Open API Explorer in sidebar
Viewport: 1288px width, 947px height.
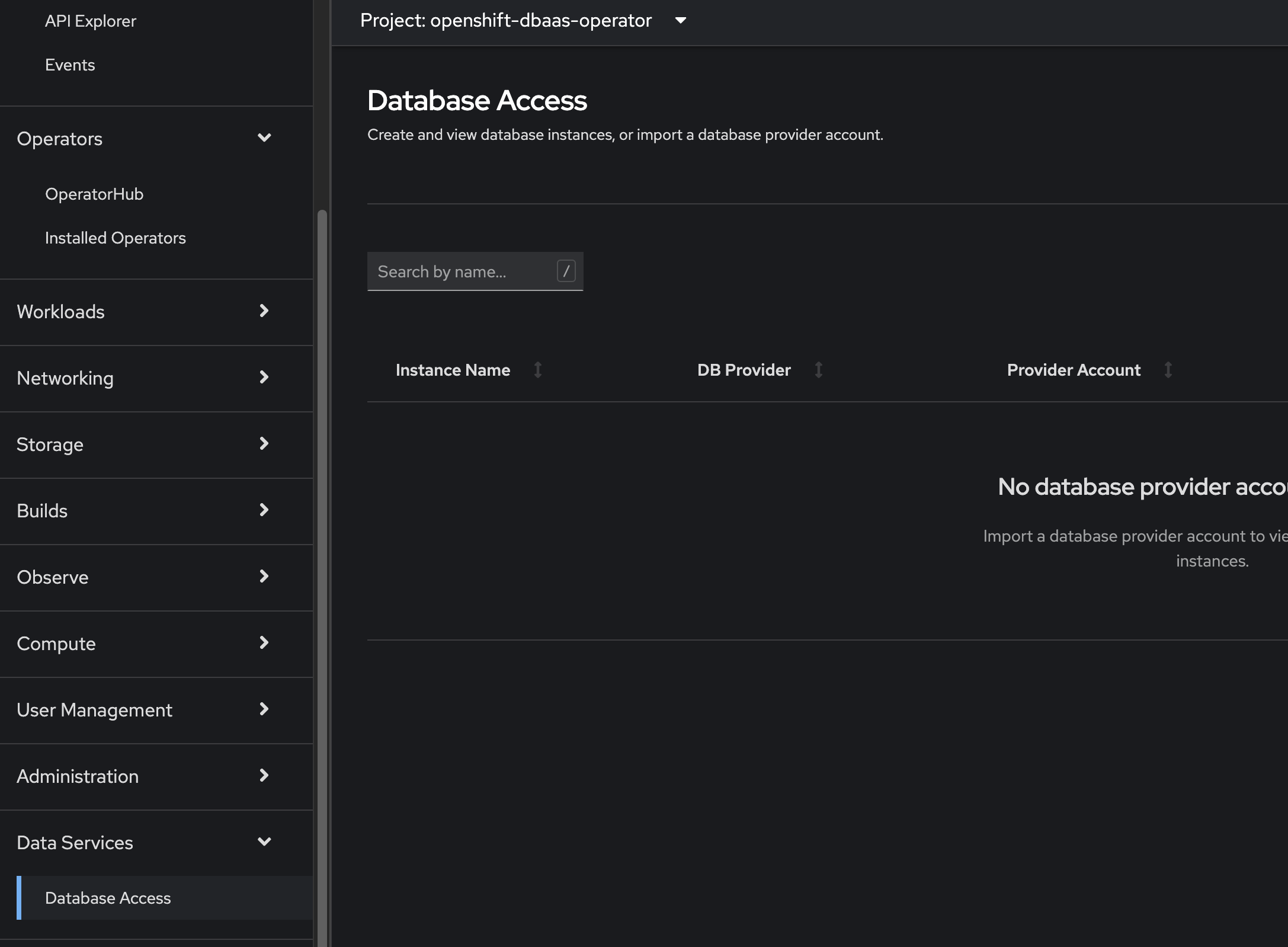click(x=91, y=21)
